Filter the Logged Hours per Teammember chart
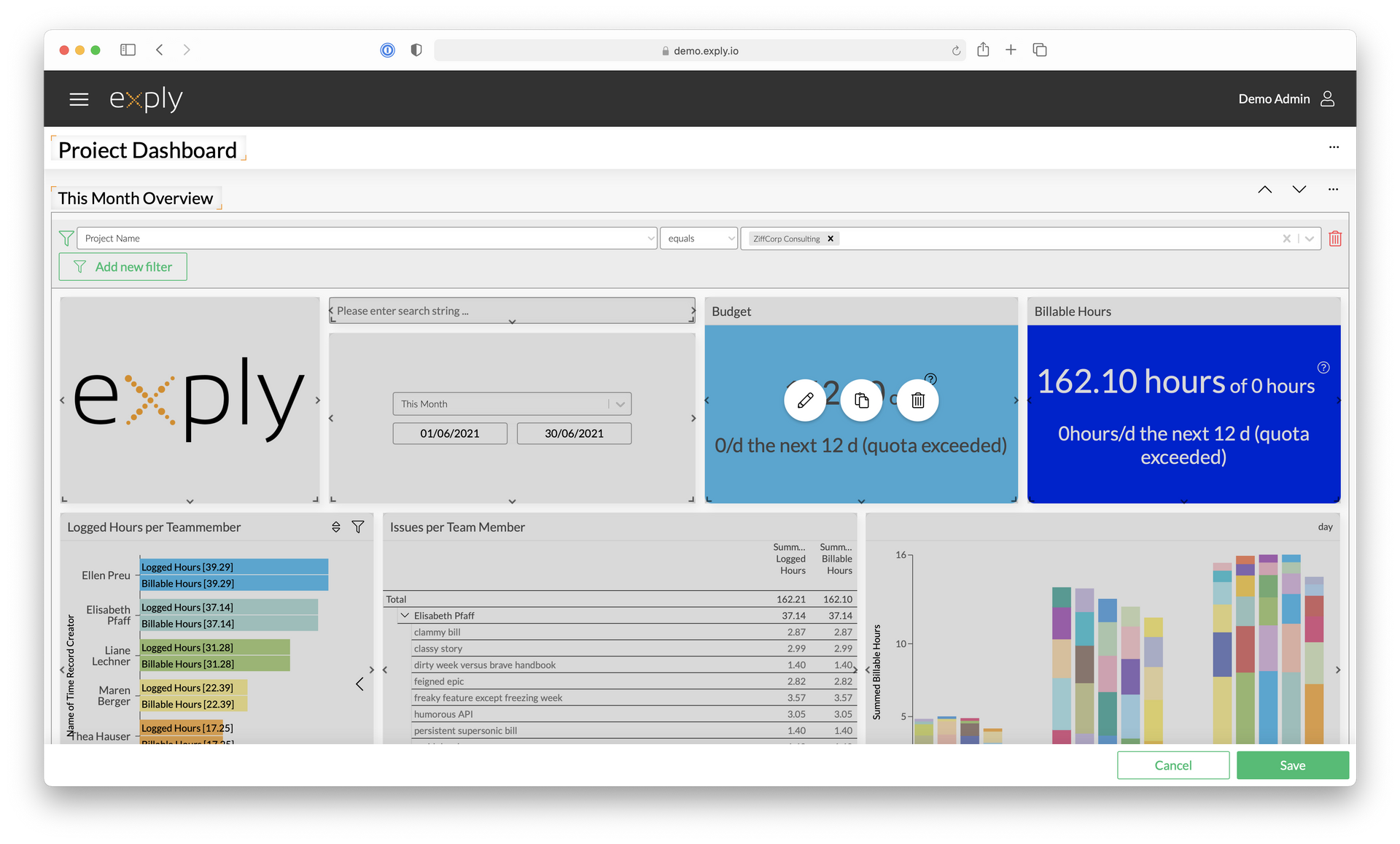Screen dimensions: 1400x844 358,527
